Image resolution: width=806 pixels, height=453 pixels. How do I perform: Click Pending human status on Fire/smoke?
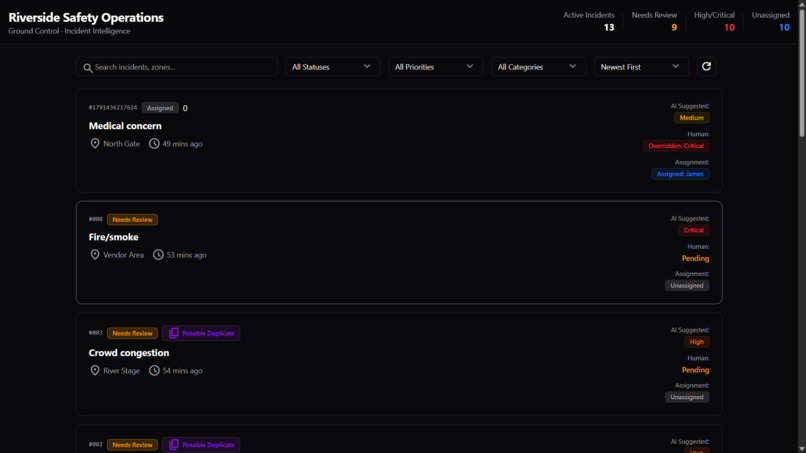click(695, 258)
